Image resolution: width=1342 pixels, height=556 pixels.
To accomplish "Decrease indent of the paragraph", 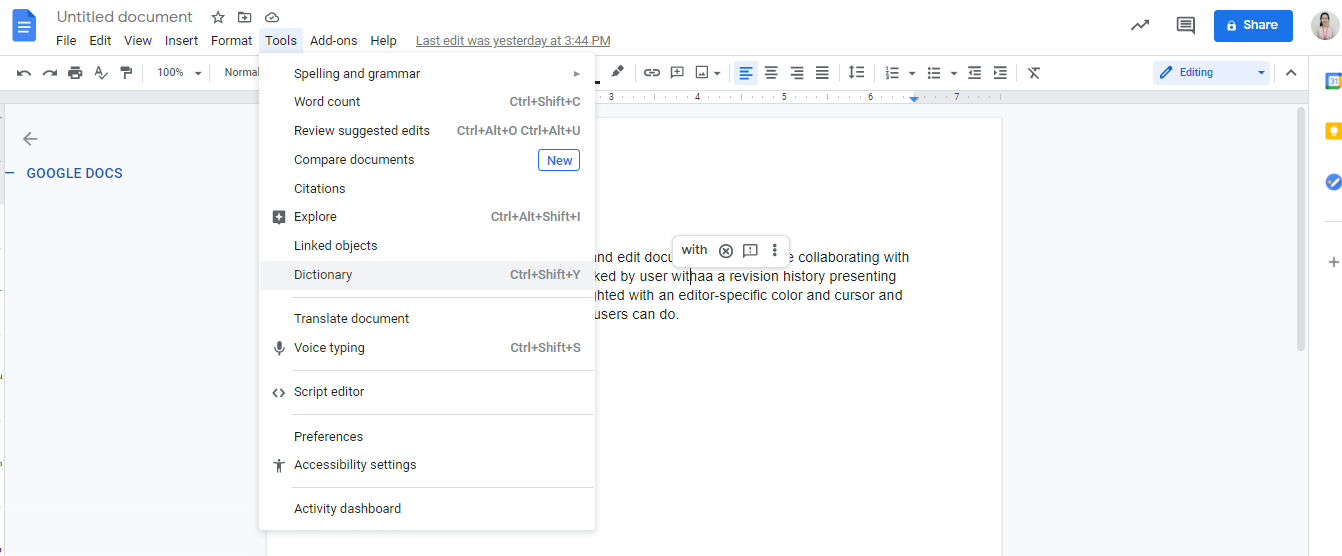I will tap(975, 73).
